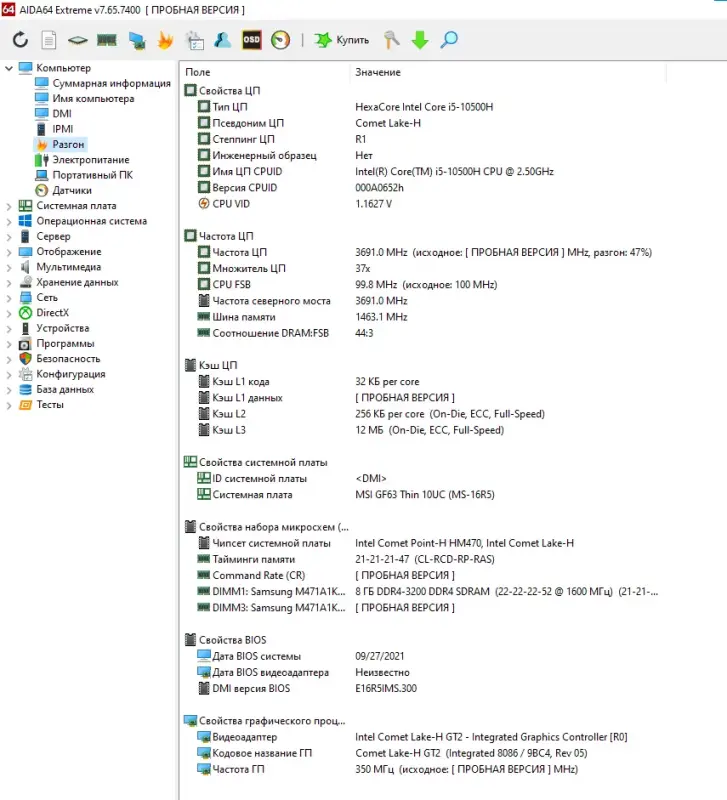Open the gauge sensor panel icon

pos(280,40)
